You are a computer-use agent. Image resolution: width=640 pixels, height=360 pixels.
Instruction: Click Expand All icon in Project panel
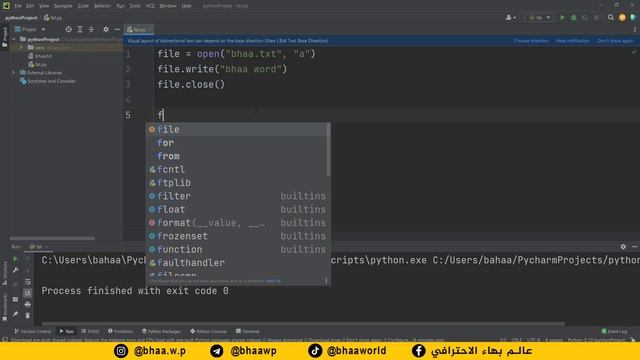pos(80,29)
